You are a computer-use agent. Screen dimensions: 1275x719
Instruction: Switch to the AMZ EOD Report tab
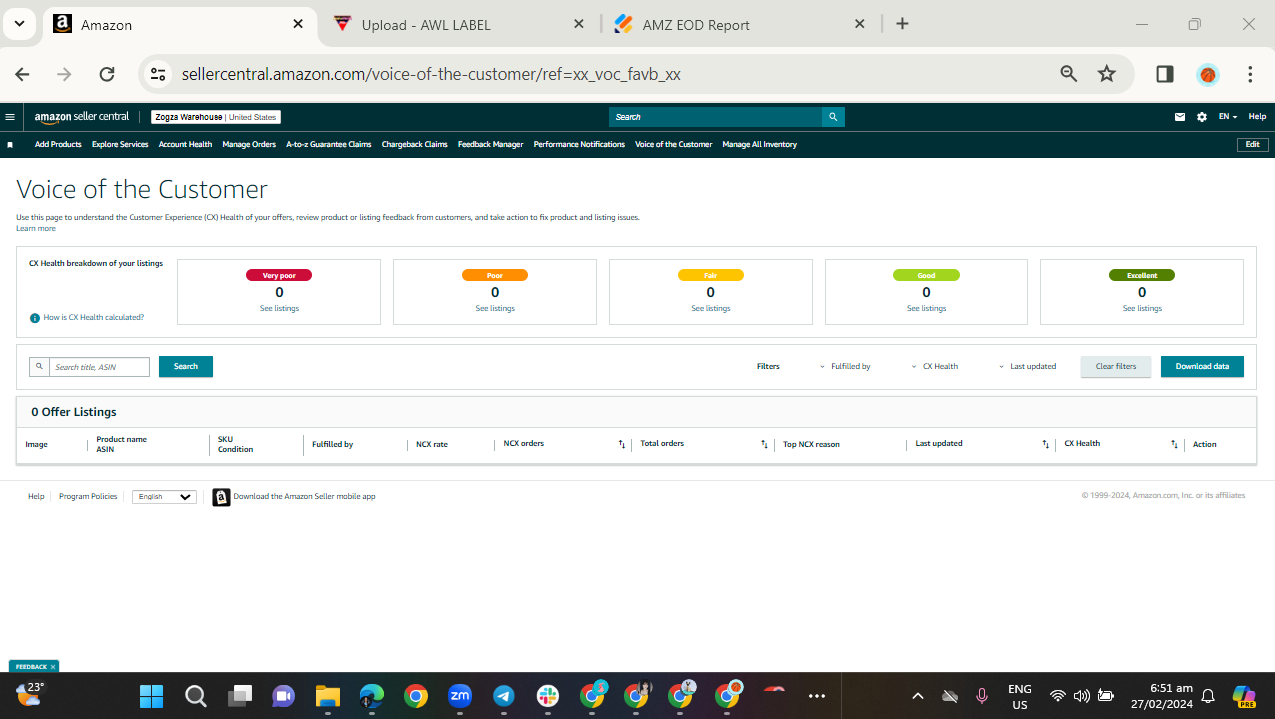740,24
